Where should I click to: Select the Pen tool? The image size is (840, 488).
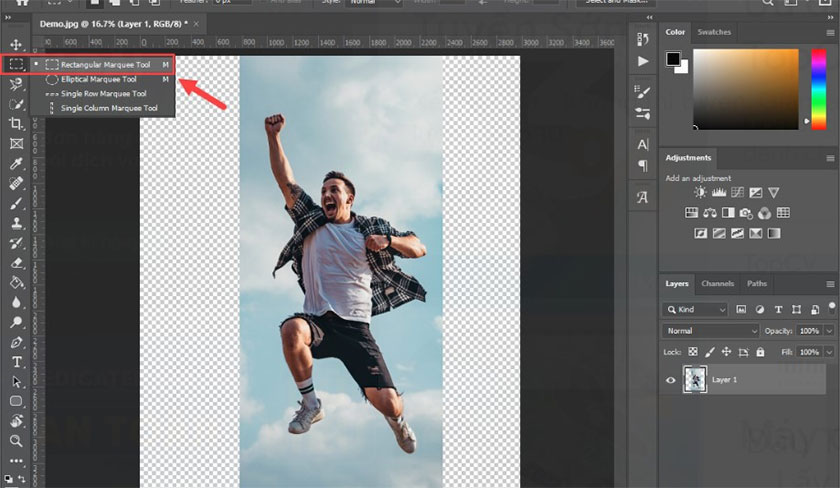coord(16,342)
